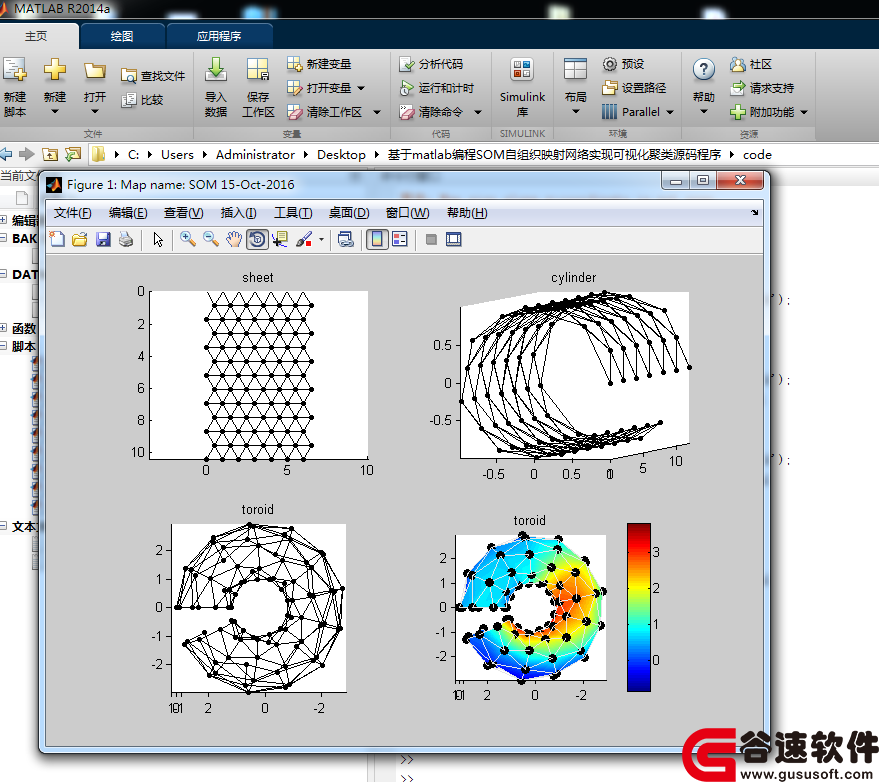879x782 pixels.
Task: Click the Hide Plot Tools icon
Action: coord(431,240)
